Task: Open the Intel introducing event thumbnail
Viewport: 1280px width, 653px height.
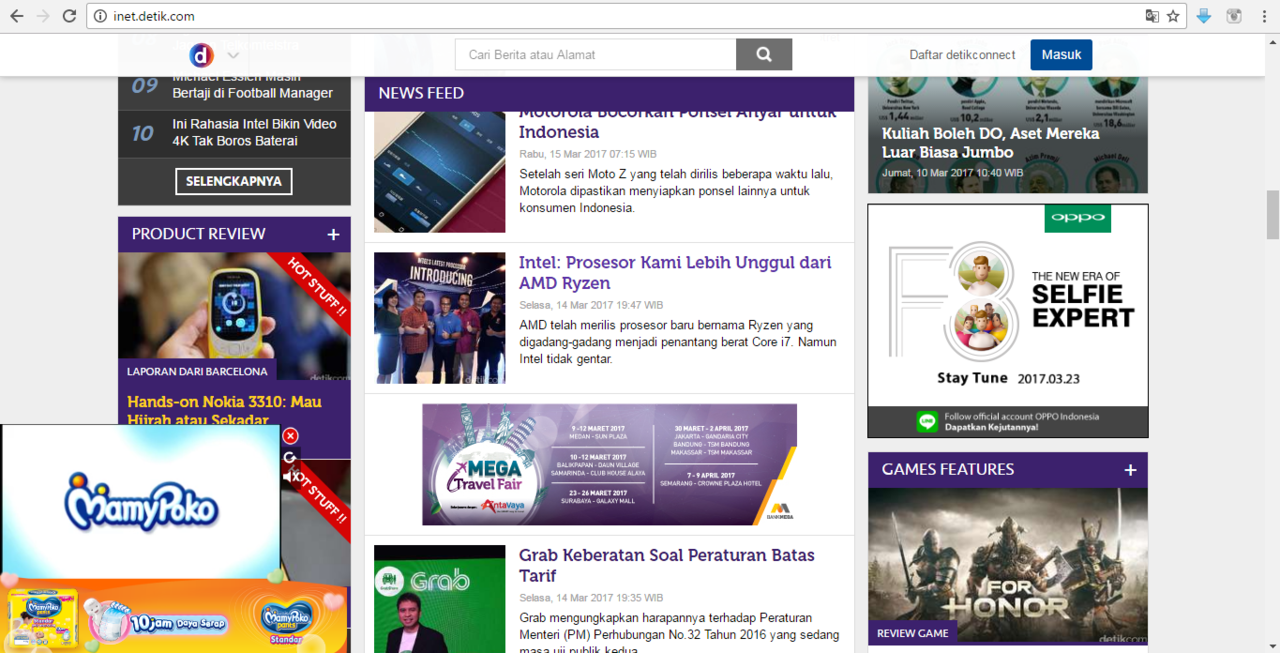Action: tap(440, 318)
